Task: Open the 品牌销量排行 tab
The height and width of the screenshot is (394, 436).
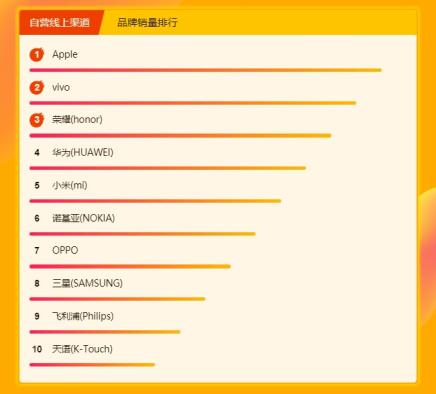Action: [x=147, y=22]
